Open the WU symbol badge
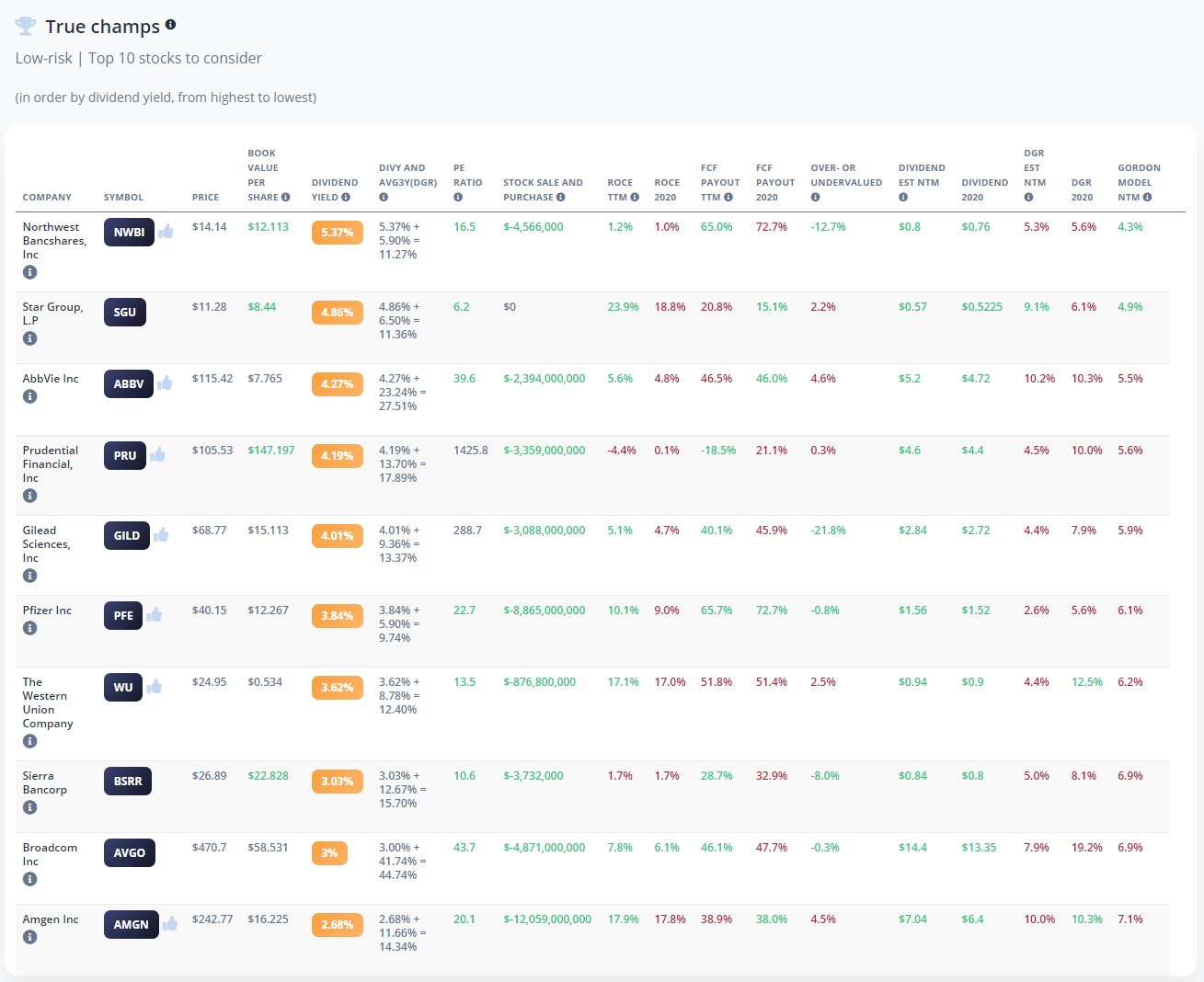Viewport: 1204px width, 982px height. pos(123,688)
